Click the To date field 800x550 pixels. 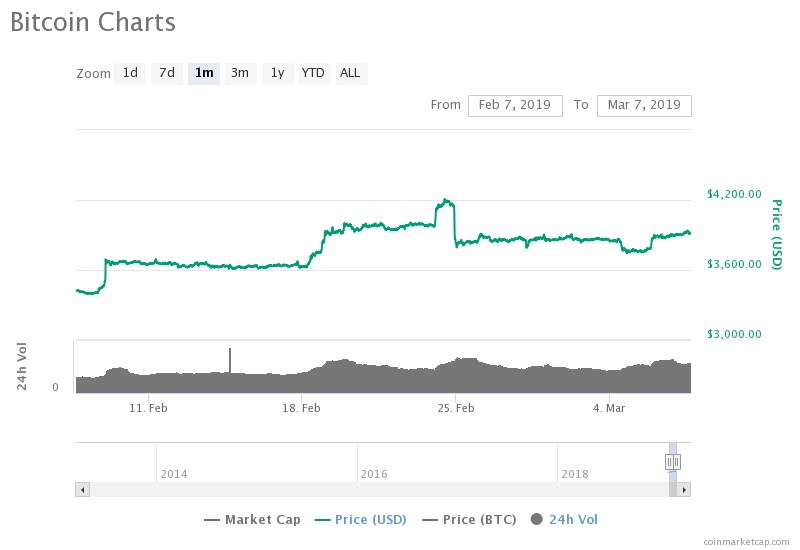pos(644,105)
